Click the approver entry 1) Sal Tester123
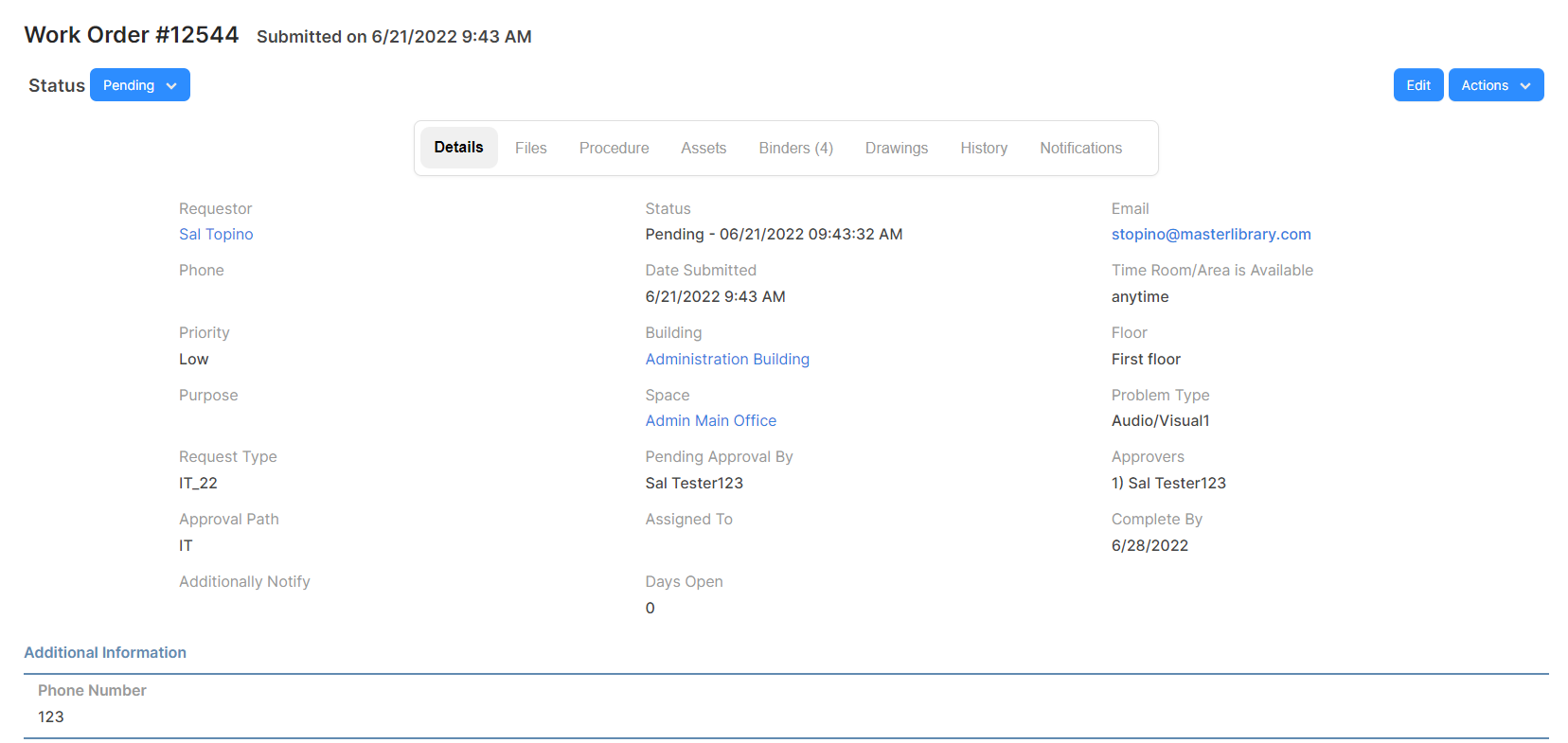 coord(1168,483)
